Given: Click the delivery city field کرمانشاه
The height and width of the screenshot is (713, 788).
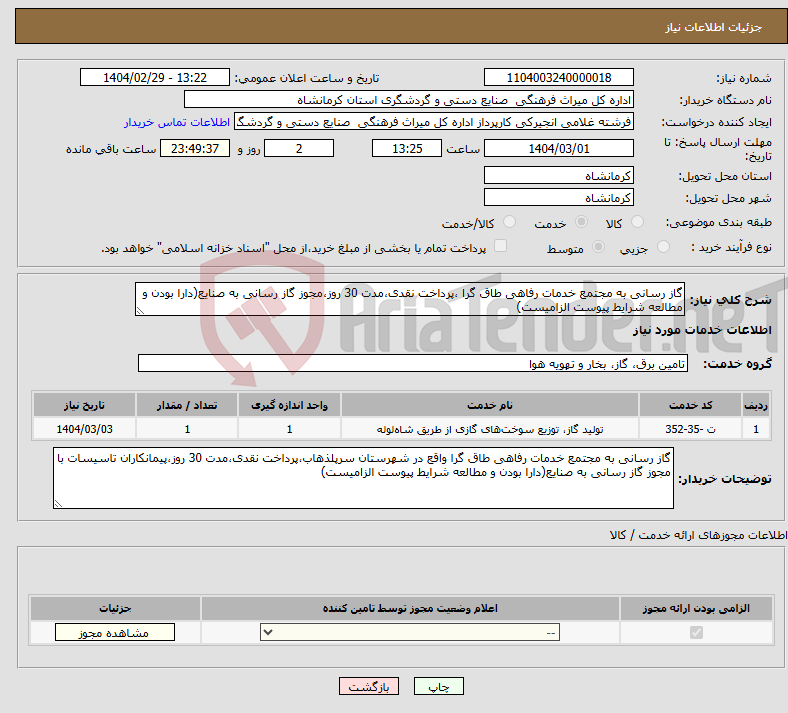Looking at the screenshot, I should pyautogui.click(x=559, y=197).
